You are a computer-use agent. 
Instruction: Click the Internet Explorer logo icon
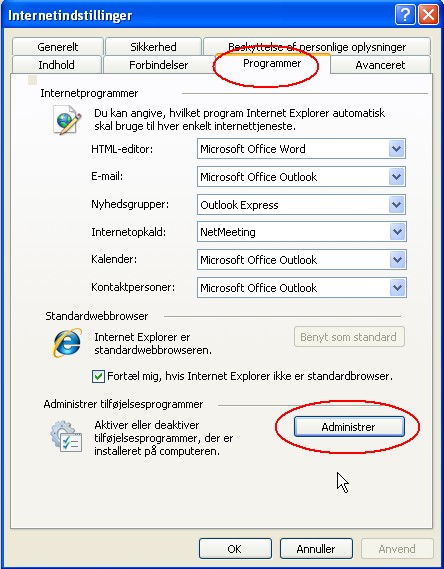[x=67, y=343]
